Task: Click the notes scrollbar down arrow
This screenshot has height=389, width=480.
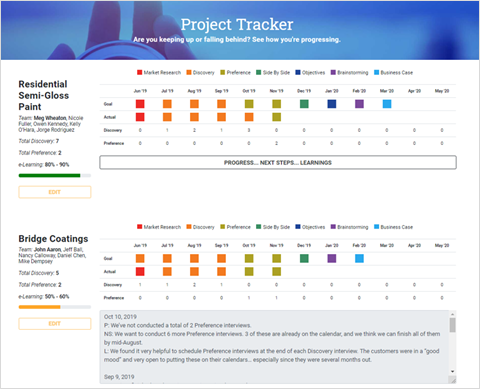Action: point(452,371)
